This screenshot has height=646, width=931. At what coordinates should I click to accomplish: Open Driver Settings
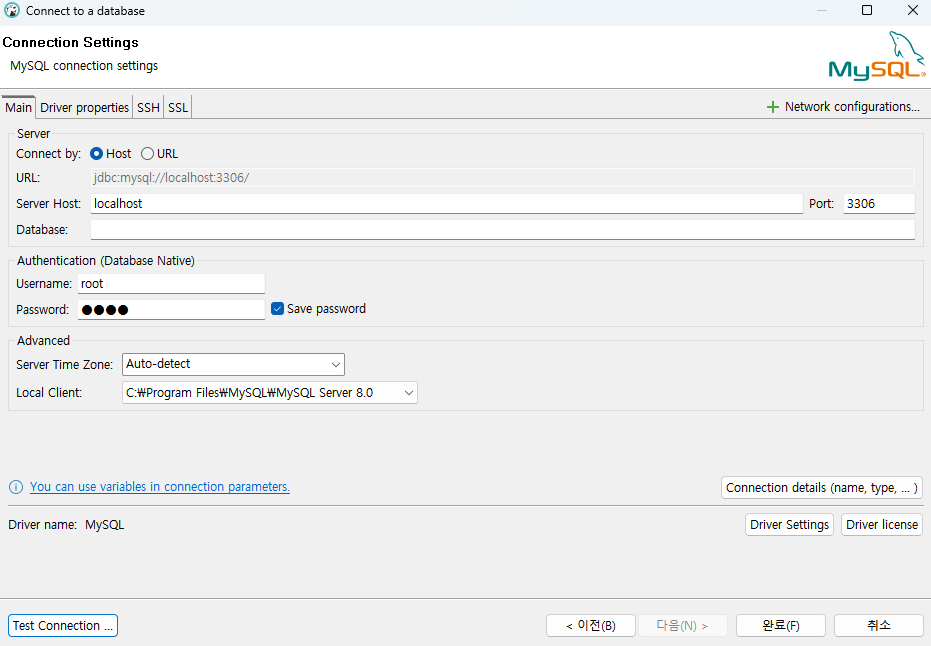(789, 525)
